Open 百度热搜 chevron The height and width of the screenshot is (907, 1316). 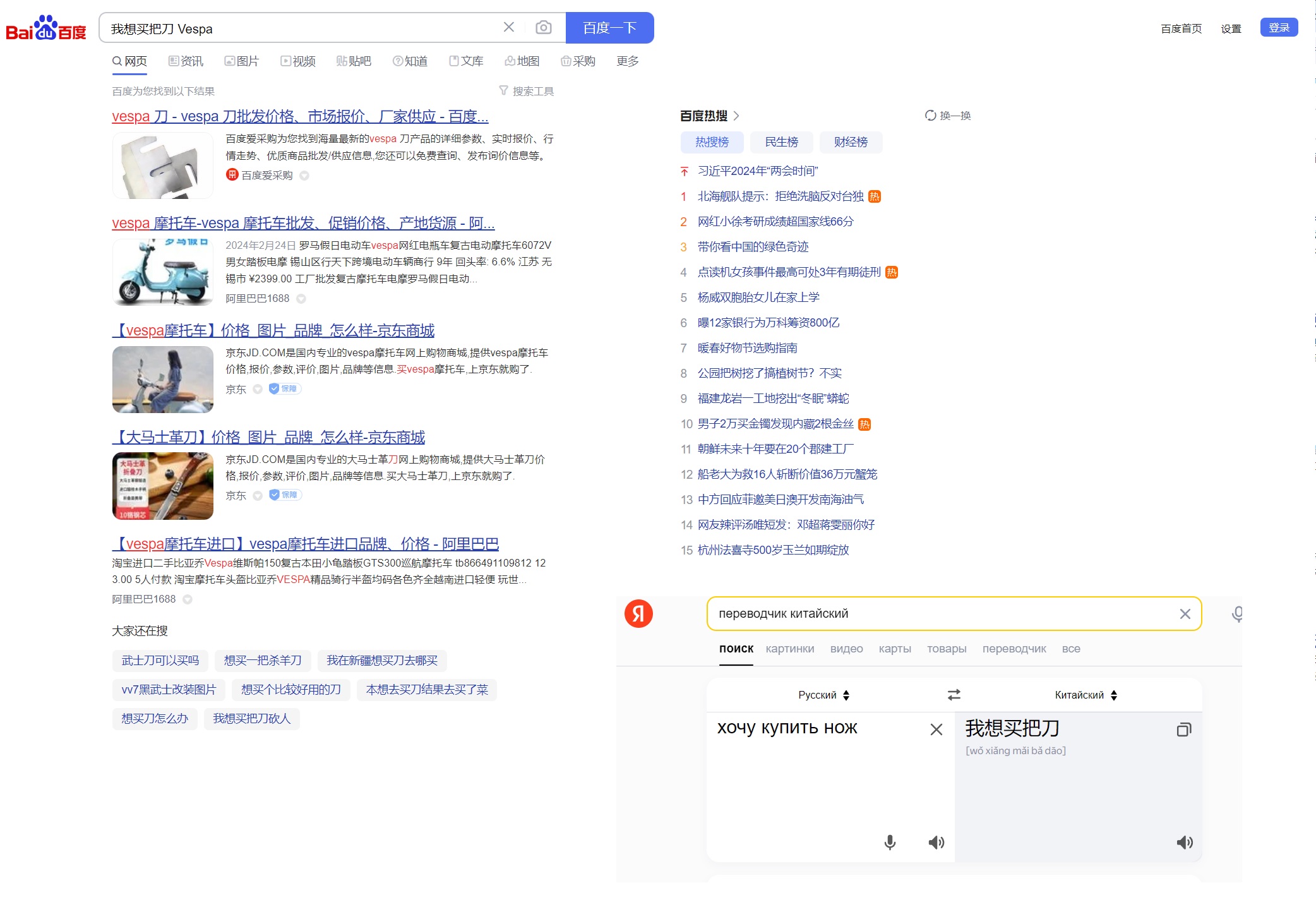click(736, 116)
